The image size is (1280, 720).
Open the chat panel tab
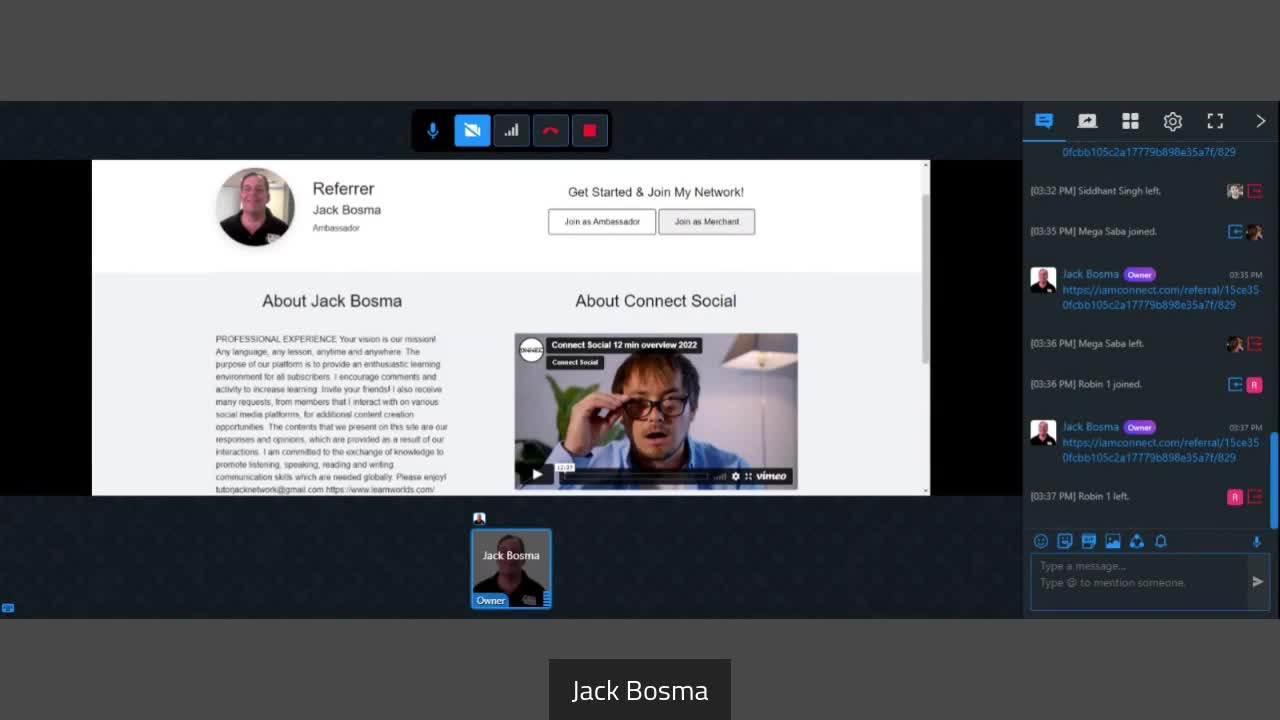click(x=1044, y=121)
